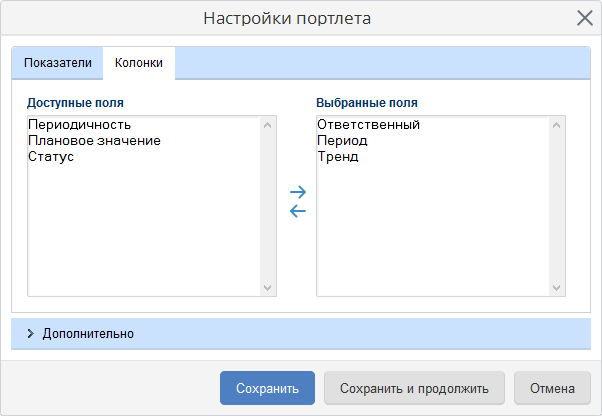
Task: Close the Настройки портлета dialog
Action: [x=585, y=18]
